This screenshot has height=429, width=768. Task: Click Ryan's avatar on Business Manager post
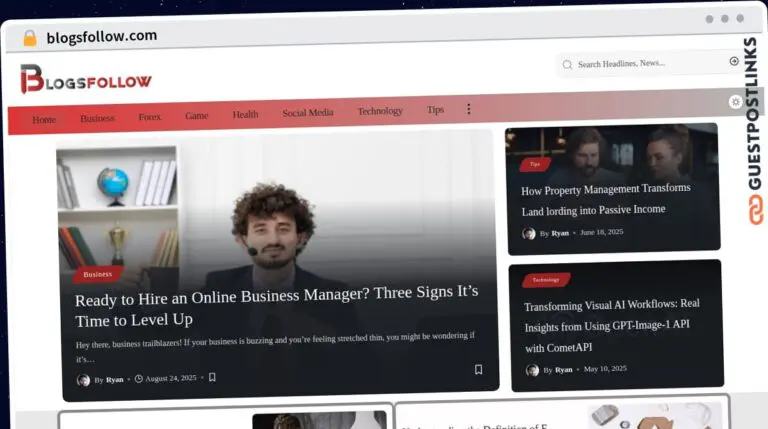point(83,380)
